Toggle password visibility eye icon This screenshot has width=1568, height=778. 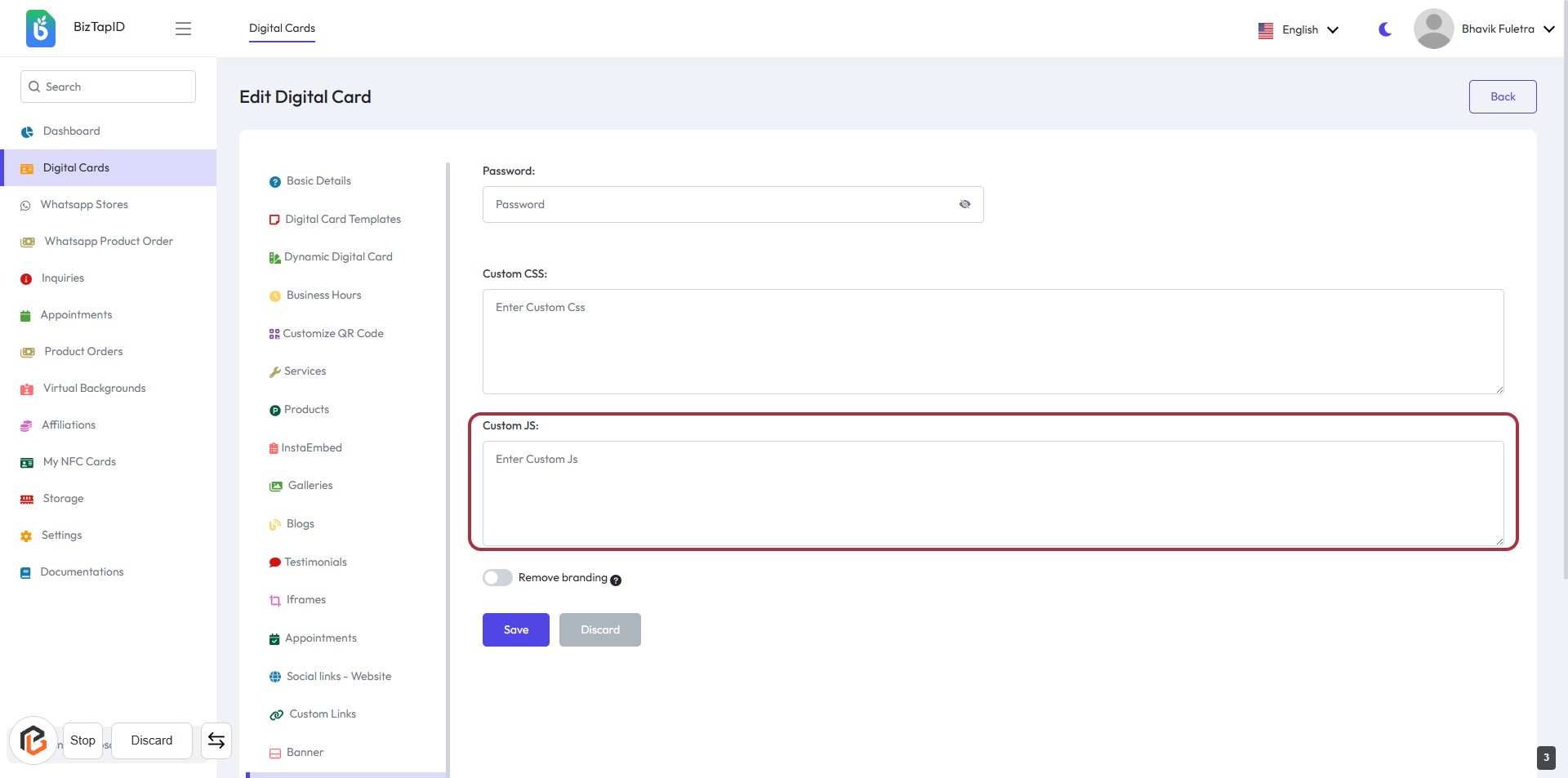(x=964, y=204)
